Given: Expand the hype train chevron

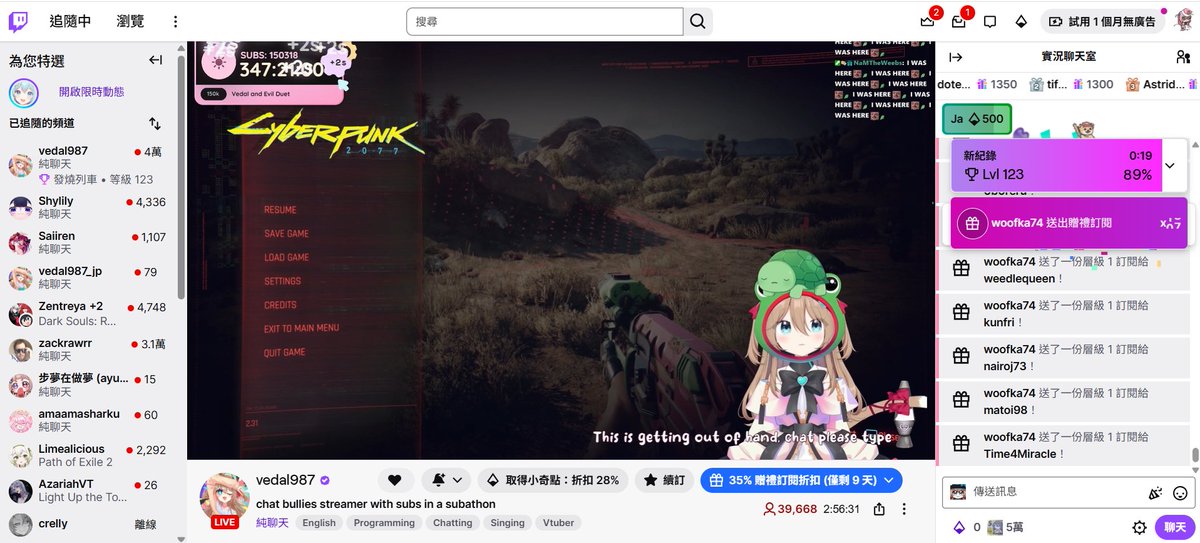Looking at the screenshot, I should (x=1170, y=165).
